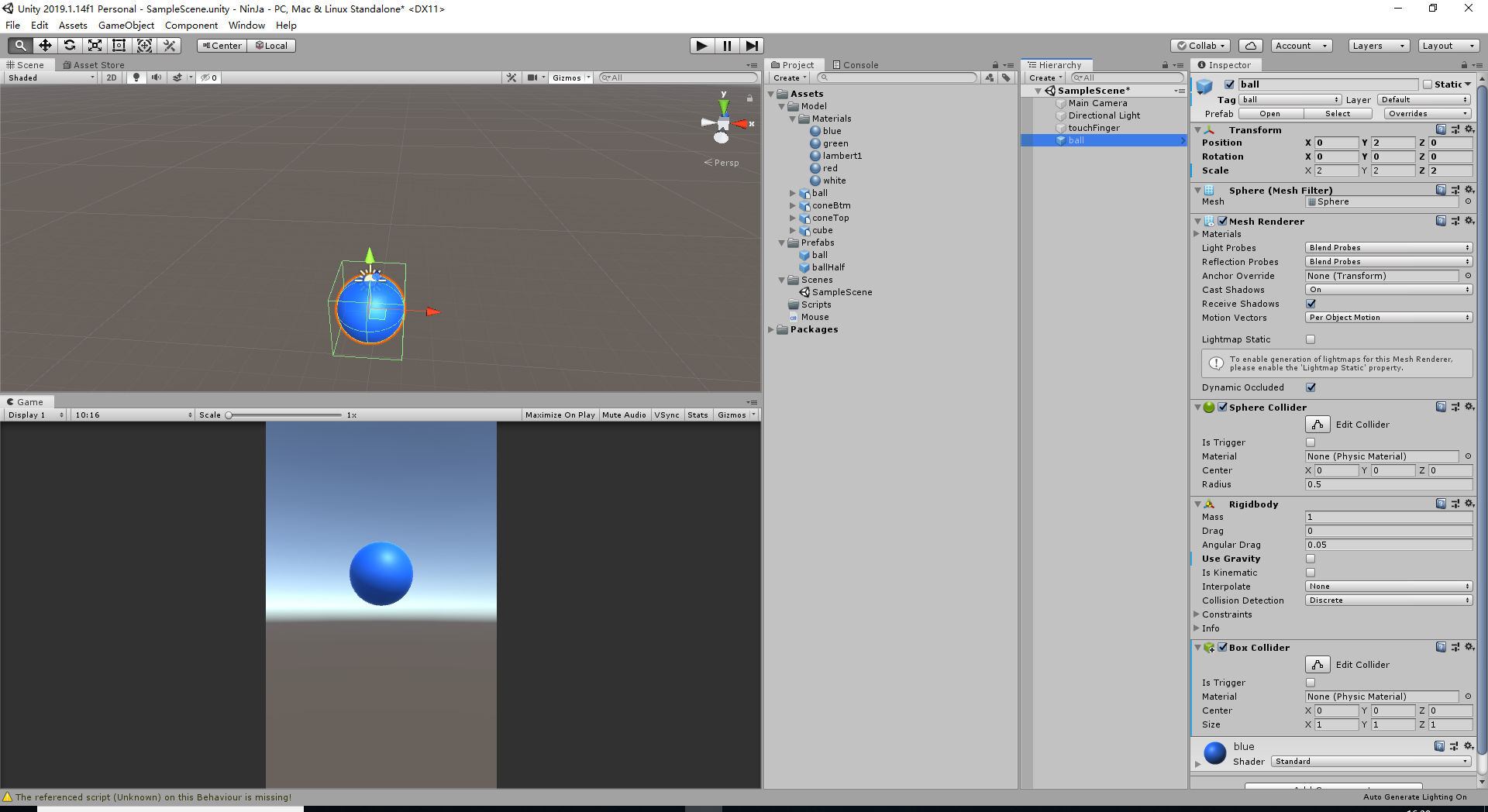Switch to the Asset Store tab
Viewport: 1488px width, 812px height.
tap(94, 65)
